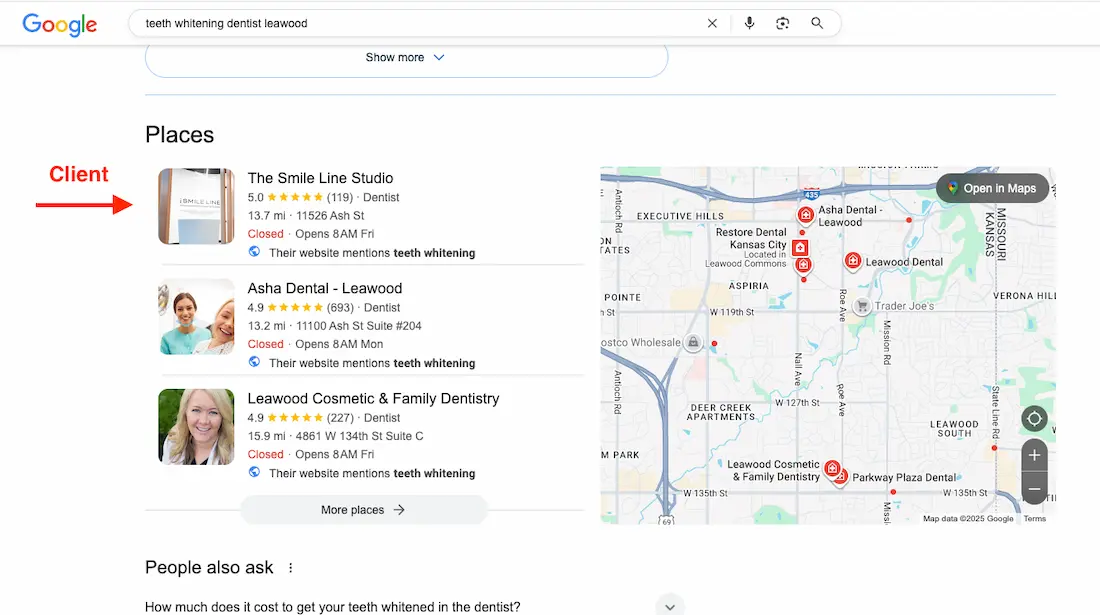The height and width of the screenshot is (615, 1100).
Task: Open Asha Dental thumbnail photo
Action: click(x=196, y=316)
